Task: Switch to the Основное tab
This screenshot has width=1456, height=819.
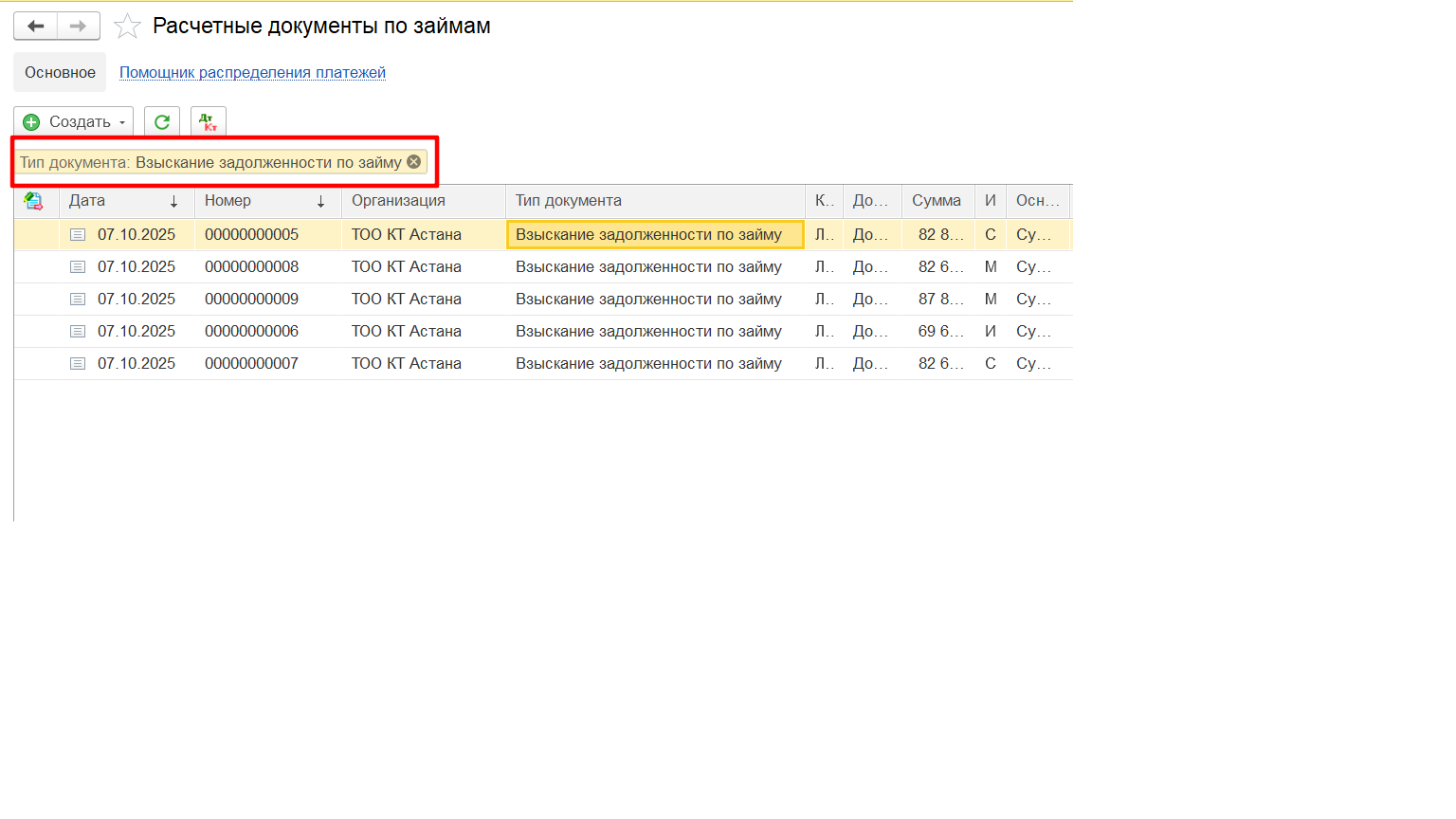Action: point(60,72)
